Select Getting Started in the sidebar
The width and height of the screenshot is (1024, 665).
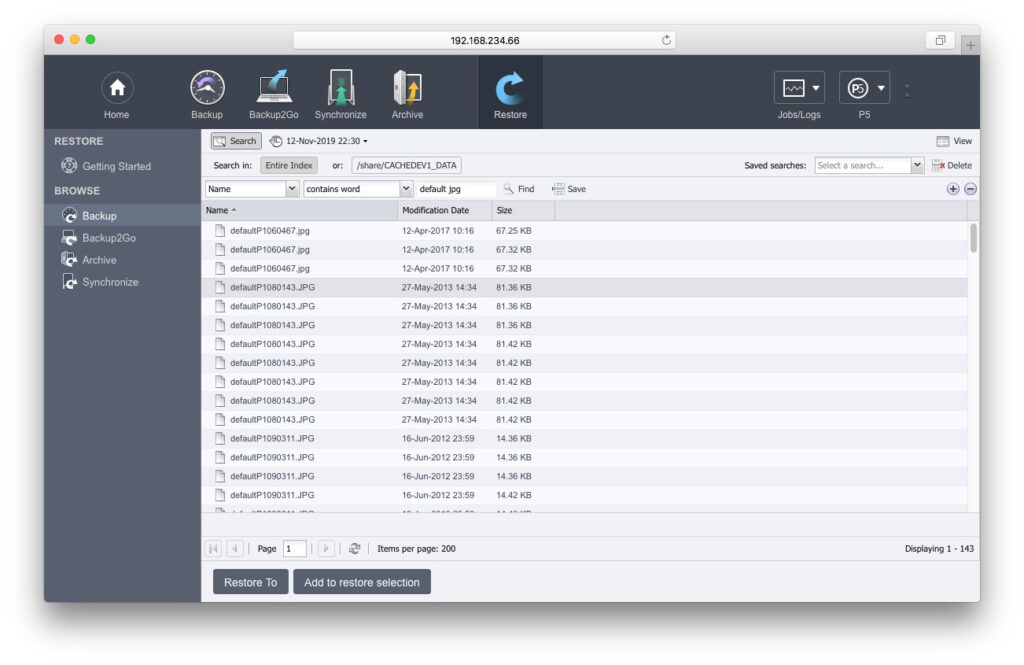(x=116, y=166)
